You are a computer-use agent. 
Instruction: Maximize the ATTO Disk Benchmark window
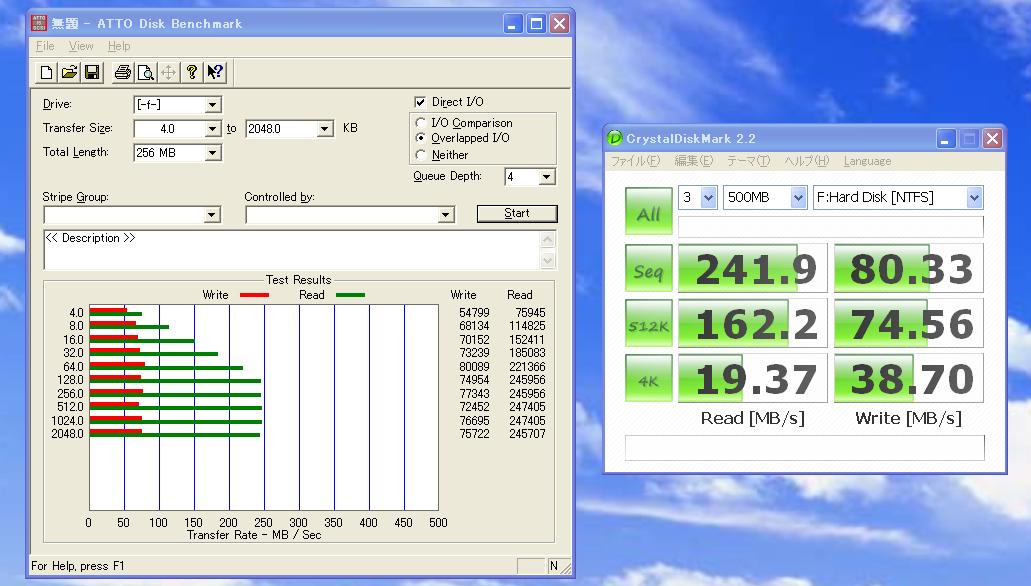(536, 24)
